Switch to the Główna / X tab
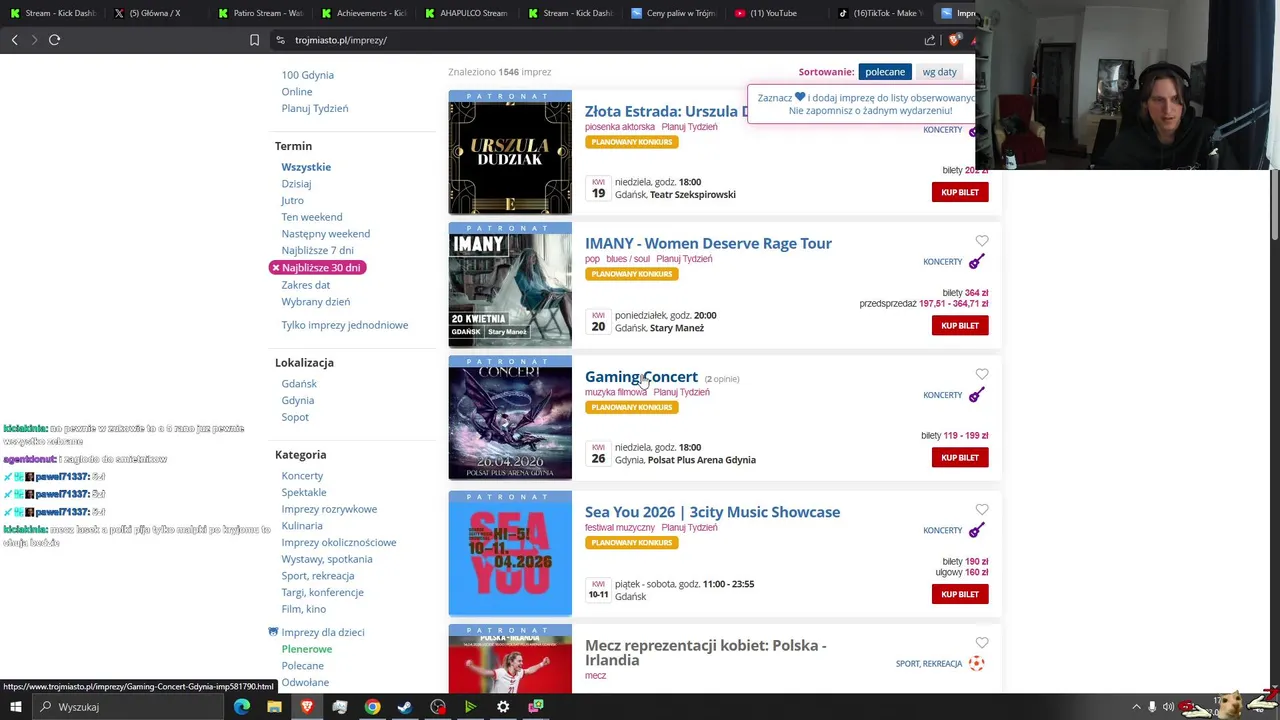Image resolution: width=1280 pixels, height=720 pixels. coord(155,13)
